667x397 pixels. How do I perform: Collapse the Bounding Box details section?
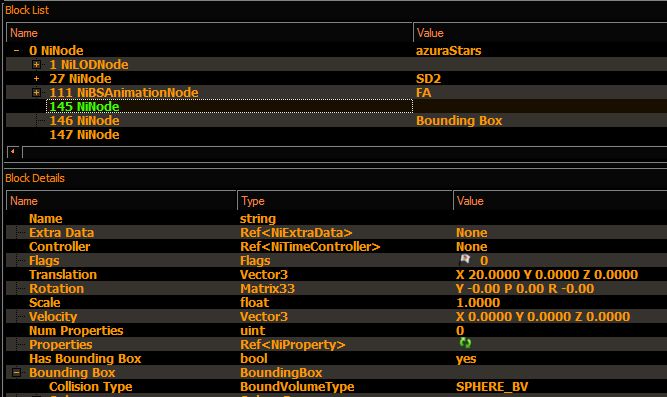[x=16, y=373]
